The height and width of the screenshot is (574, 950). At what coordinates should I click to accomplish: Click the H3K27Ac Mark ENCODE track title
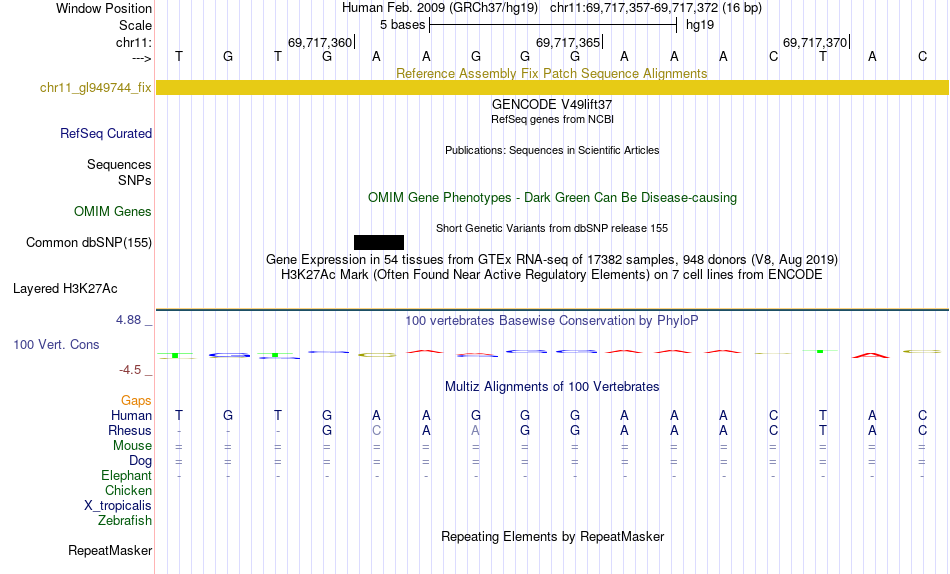[552, 275]
